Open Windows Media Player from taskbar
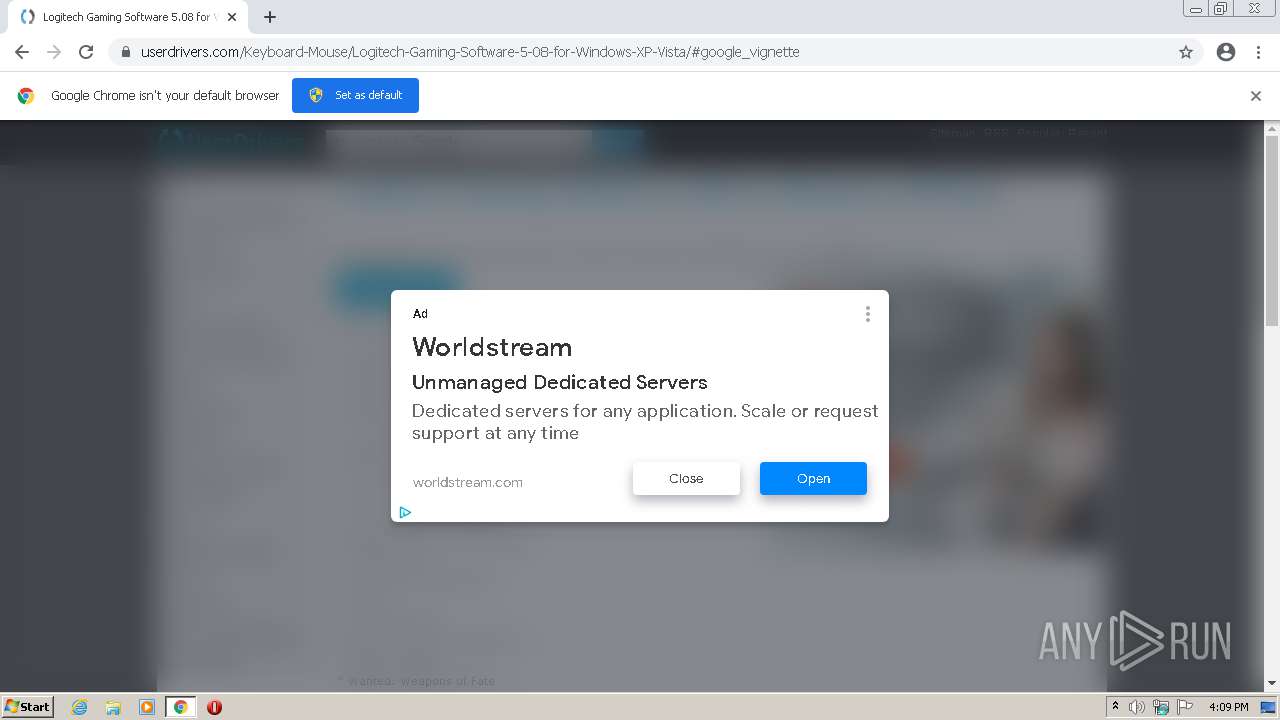Image resolution: width=1280 pixels, height=720 pixels. point(147,707)
